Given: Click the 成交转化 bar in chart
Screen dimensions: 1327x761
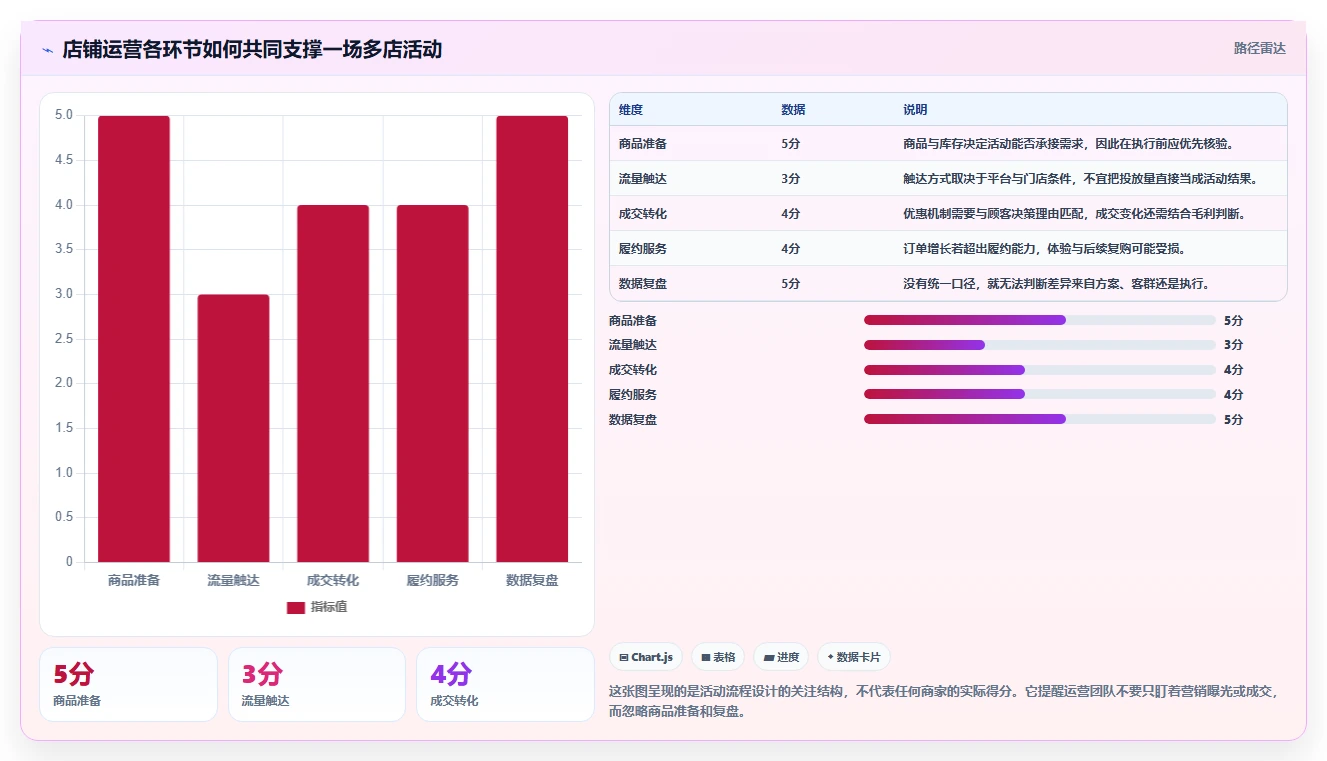Looking at the screenshot, I should (333, 384).
